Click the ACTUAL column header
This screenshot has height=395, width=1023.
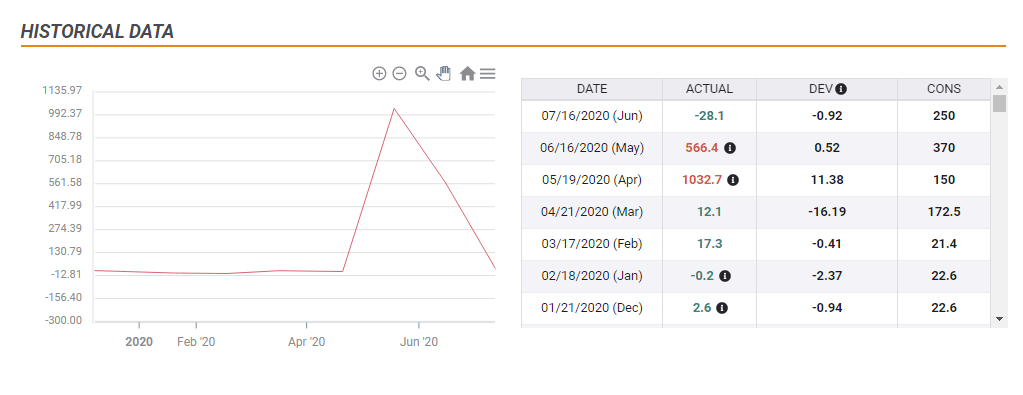709,89
